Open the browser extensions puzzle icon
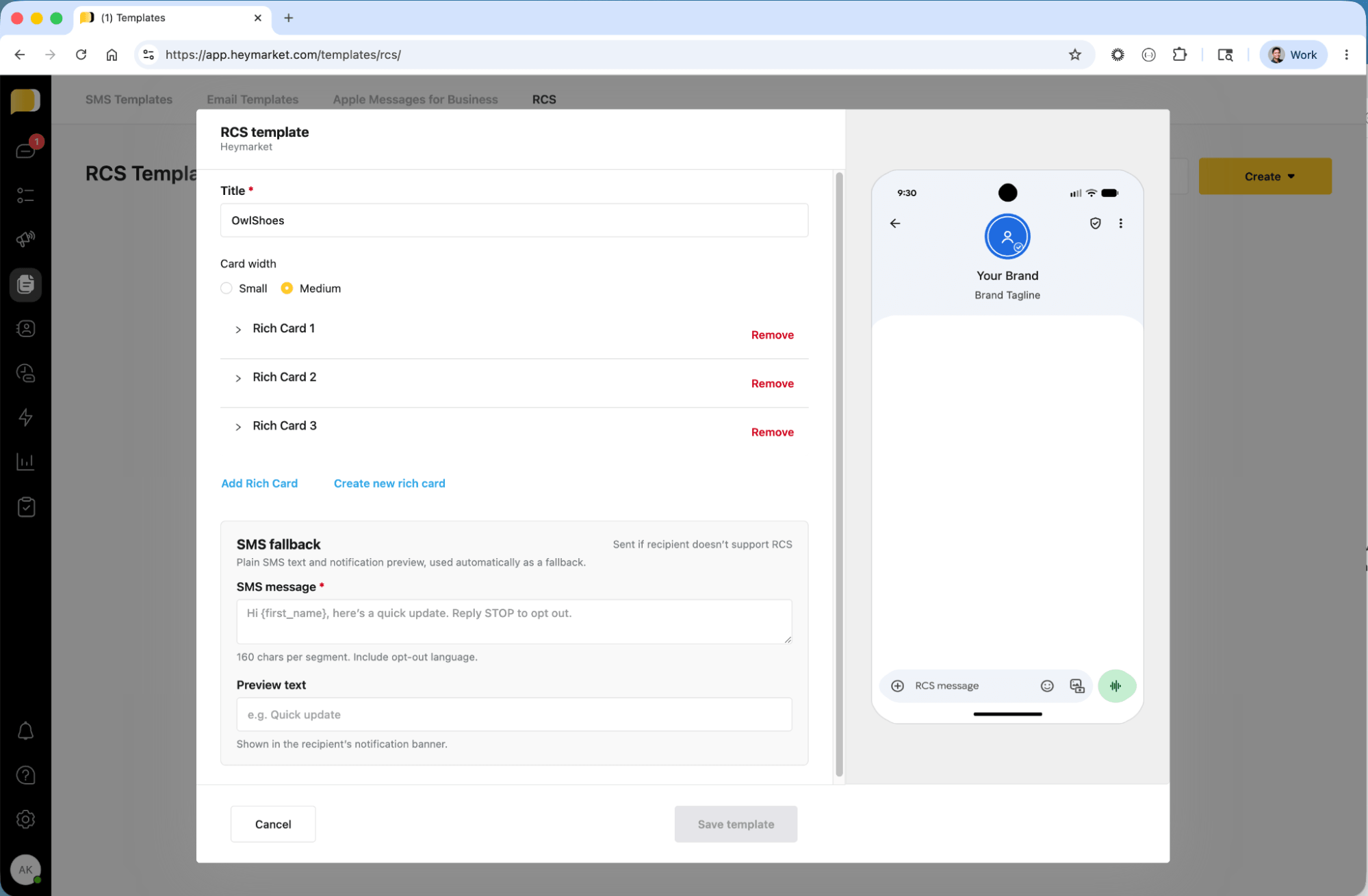This screenshot has width=1368, height=896. (1180, 55)
